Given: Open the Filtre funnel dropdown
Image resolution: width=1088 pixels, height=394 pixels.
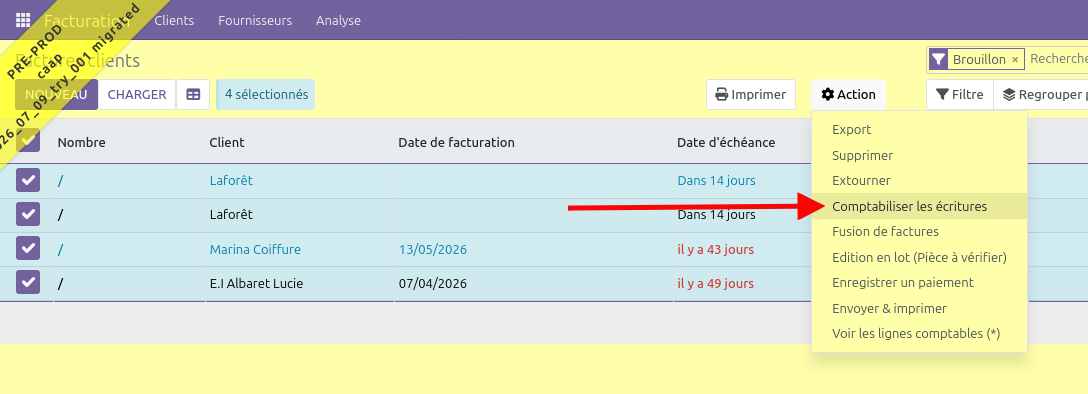Looking at the screenshot, I should [x=960, y=94].
